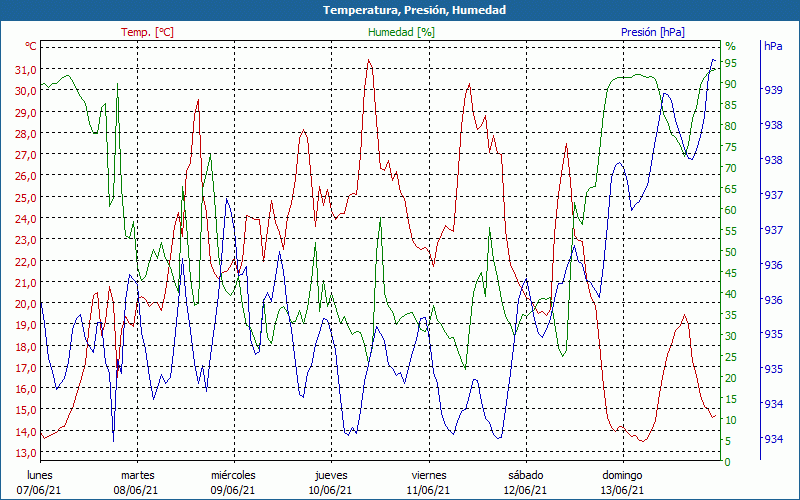Image resolution: width=800 pixels, height=500 pixels.
Task: Click the 21,0 temperature axis value
Action: coord(24,283)
